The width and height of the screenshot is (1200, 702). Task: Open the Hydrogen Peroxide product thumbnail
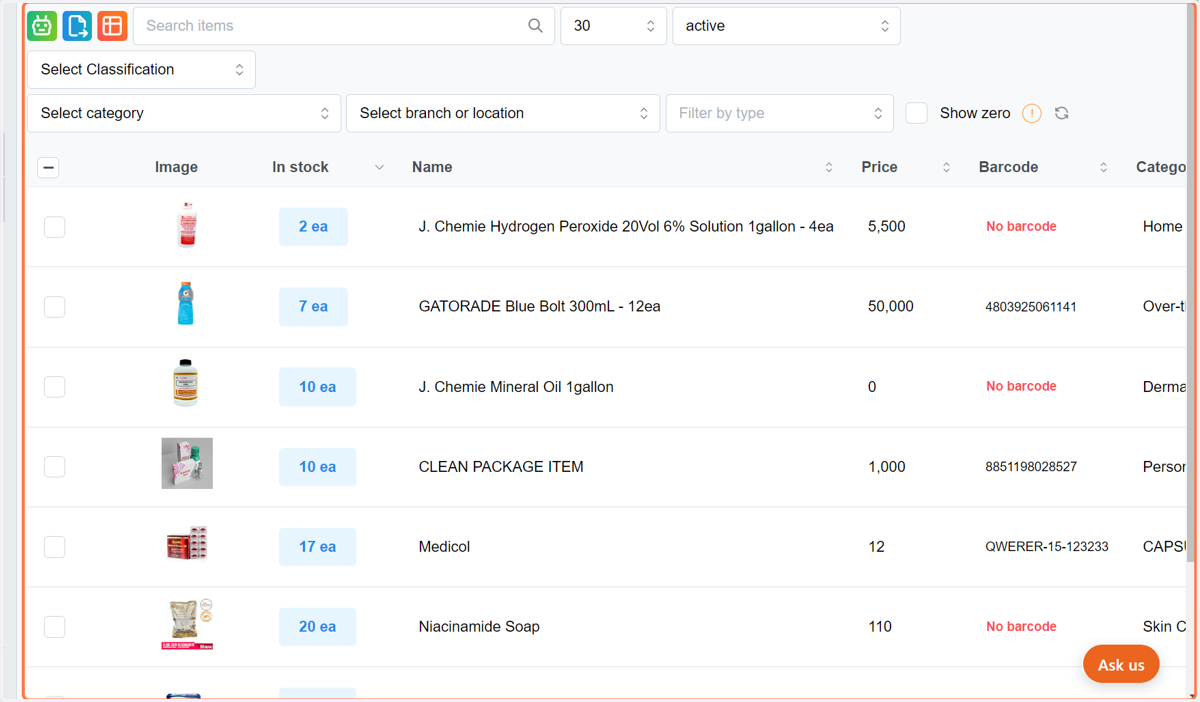point(186,225)
